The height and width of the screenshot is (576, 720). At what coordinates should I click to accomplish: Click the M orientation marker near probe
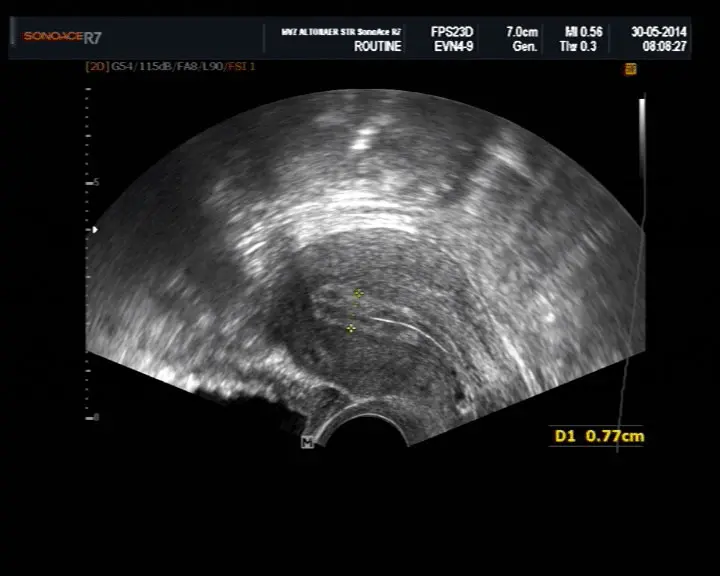[x=307, y=442]
